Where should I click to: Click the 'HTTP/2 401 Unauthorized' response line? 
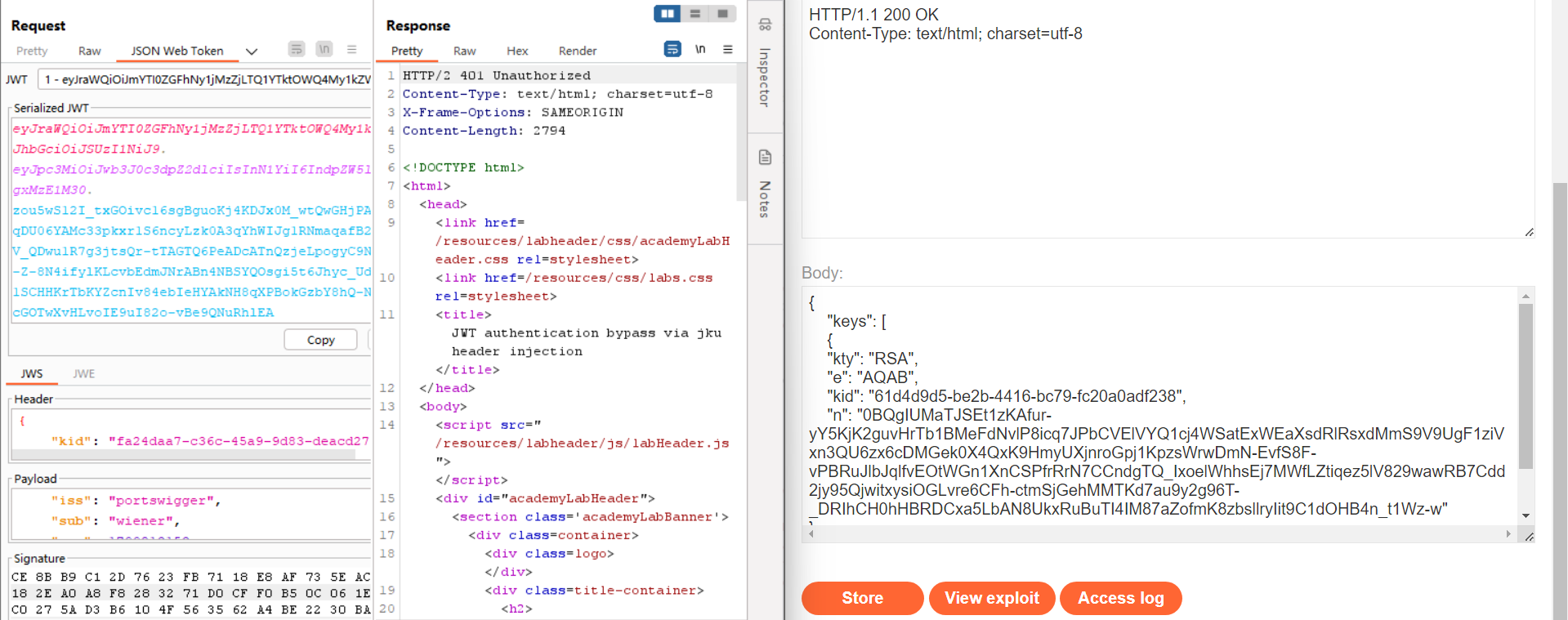coord(496,75)
